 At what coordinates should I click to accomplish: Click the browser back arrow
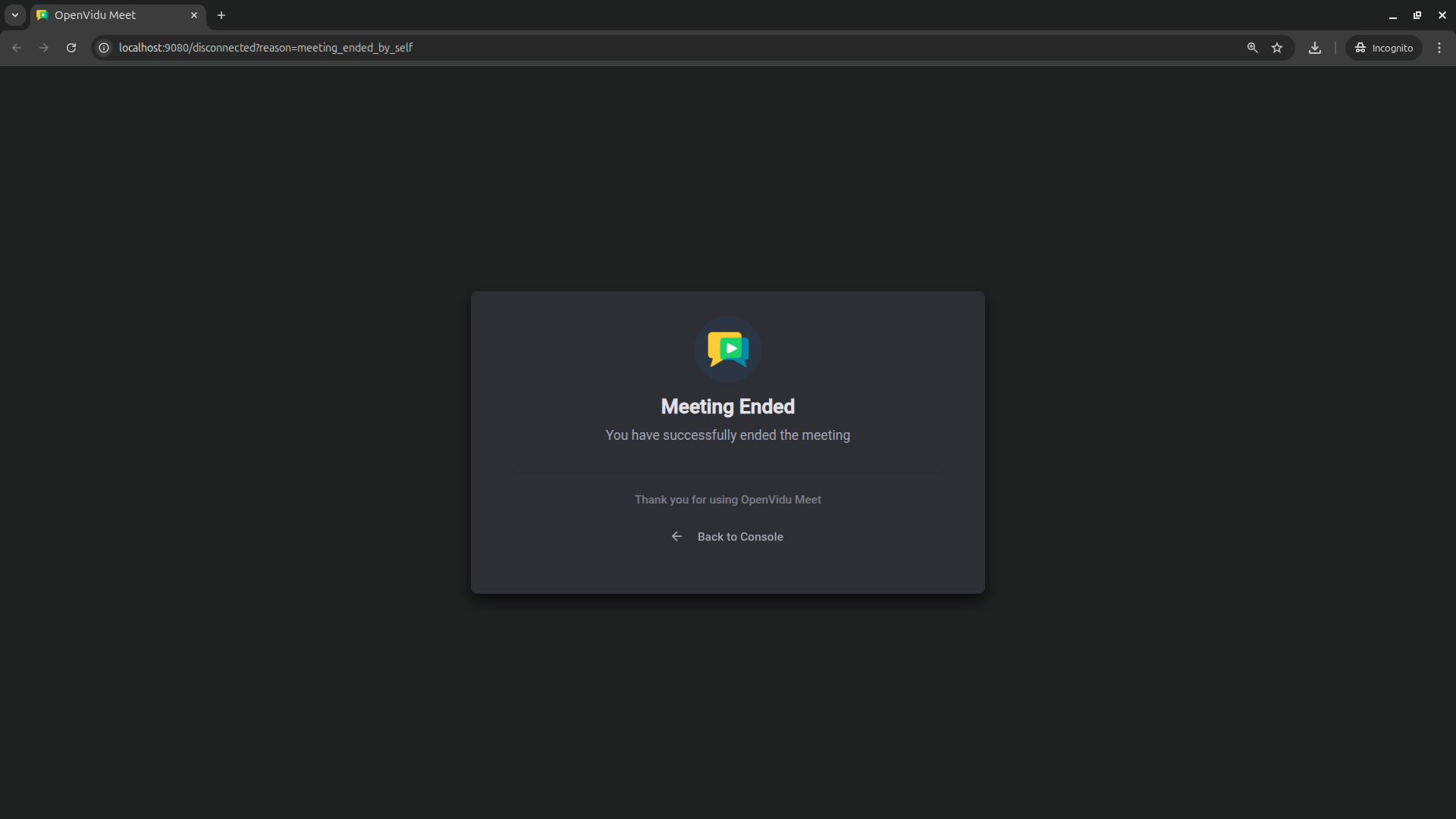click(x=17, y=47)
